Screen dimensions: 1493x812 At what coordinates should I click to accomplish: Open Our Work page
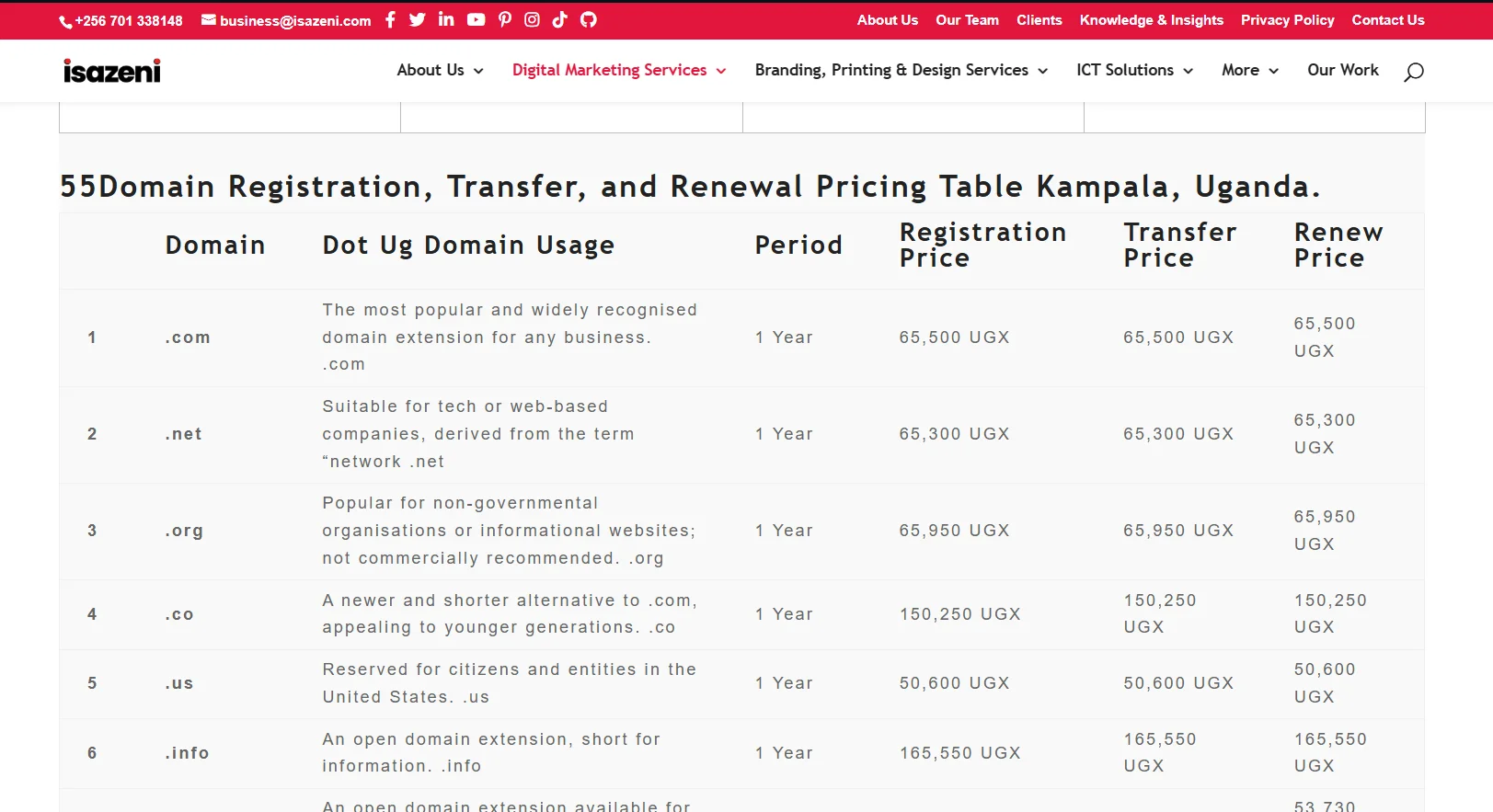pos(1343,70)
